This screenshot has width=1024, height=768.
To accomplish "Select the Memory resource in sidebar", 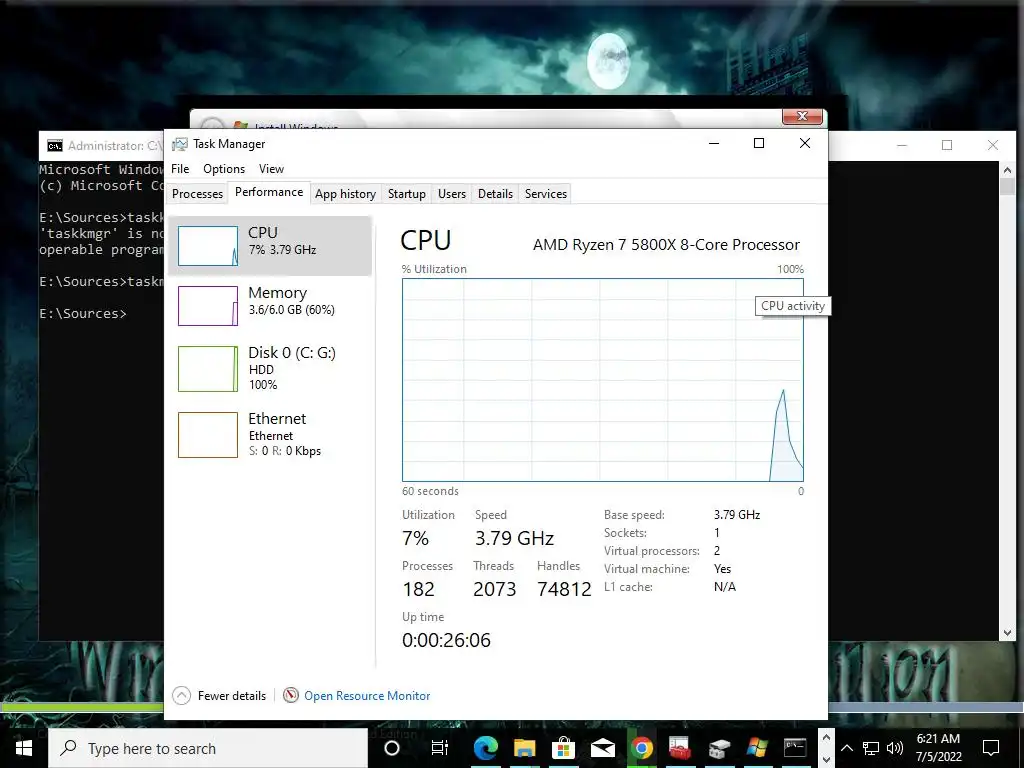I will pos(270,306).
